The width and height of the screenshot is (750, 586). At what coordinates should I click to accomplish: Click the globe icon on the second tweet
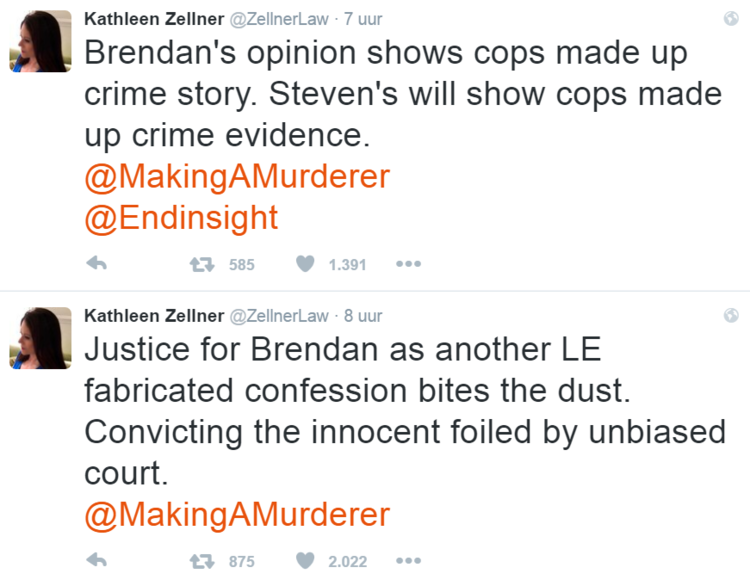coord(731,316)
